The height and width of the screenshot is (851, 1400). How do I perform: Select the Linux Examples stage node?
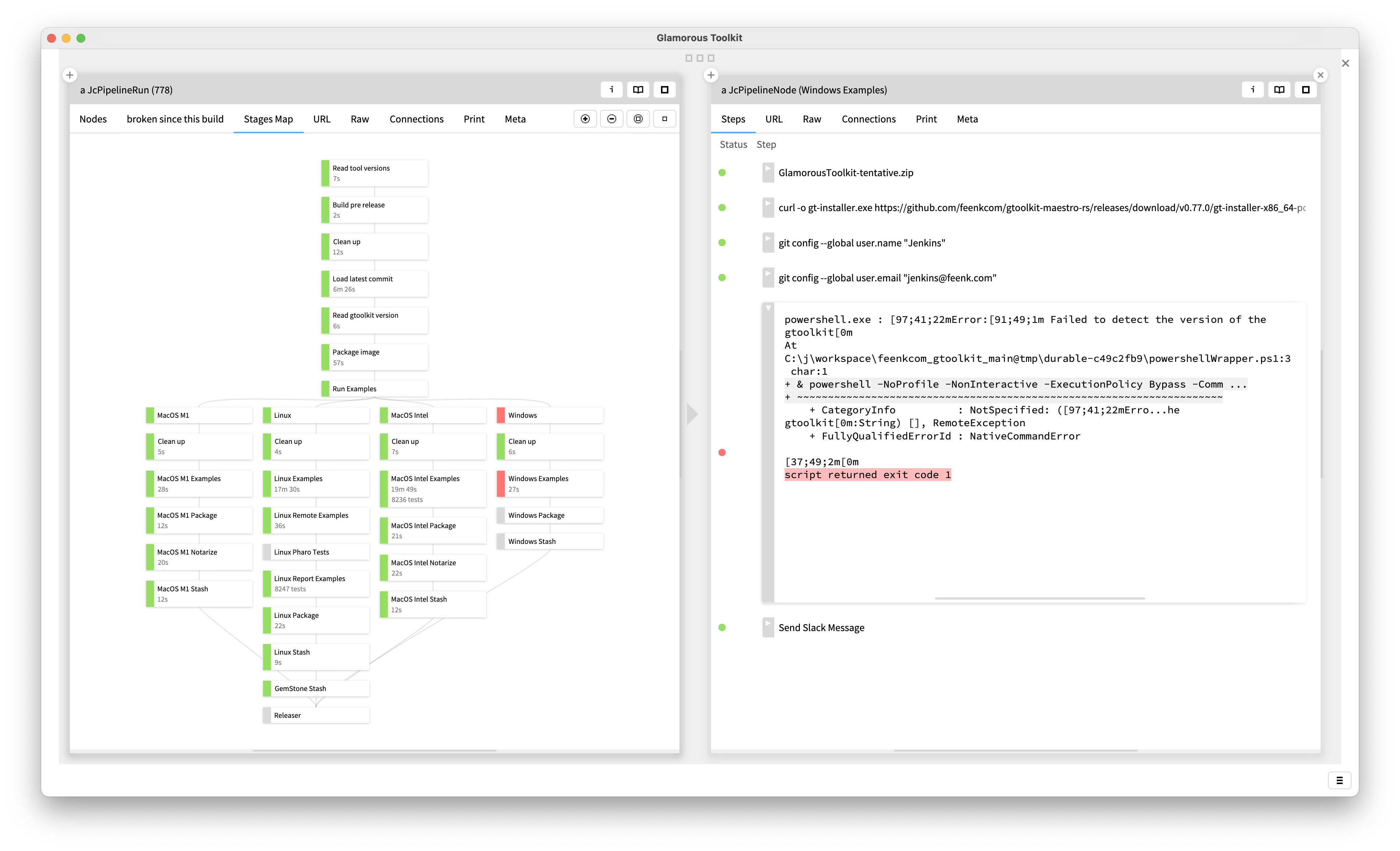coord(315,483)
